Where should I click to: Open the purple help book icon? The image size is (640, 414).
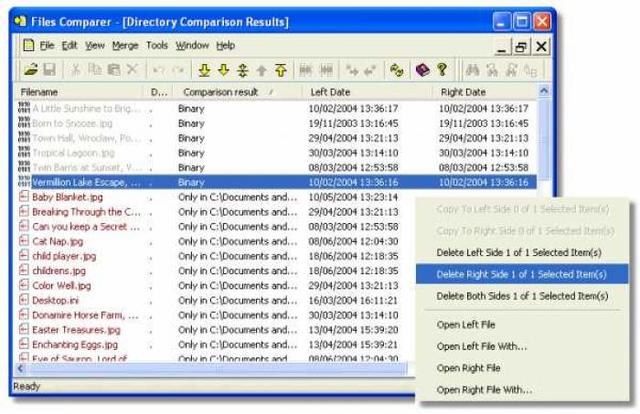[422, 70]
